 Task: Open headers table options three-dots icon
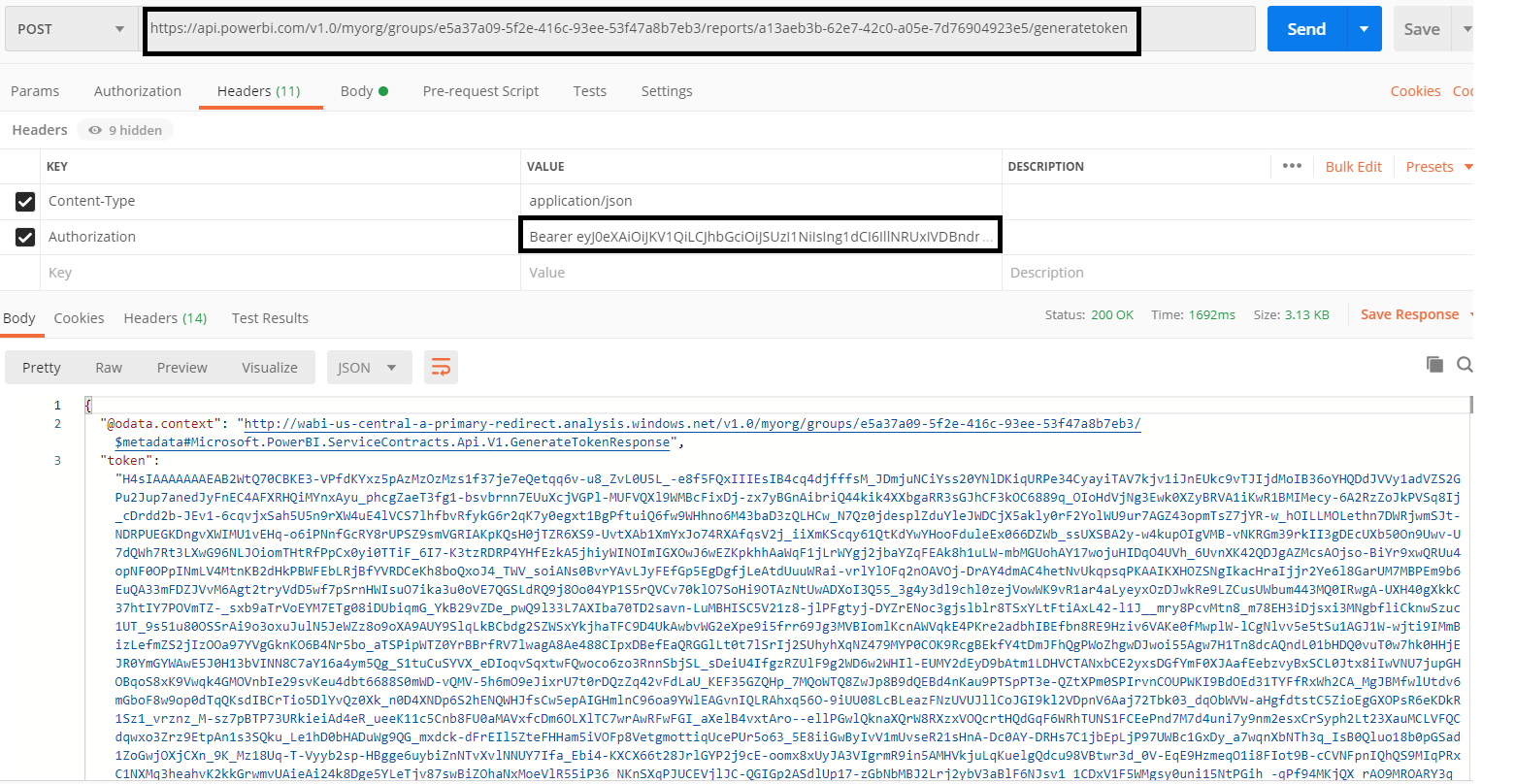pos(1292,166)
